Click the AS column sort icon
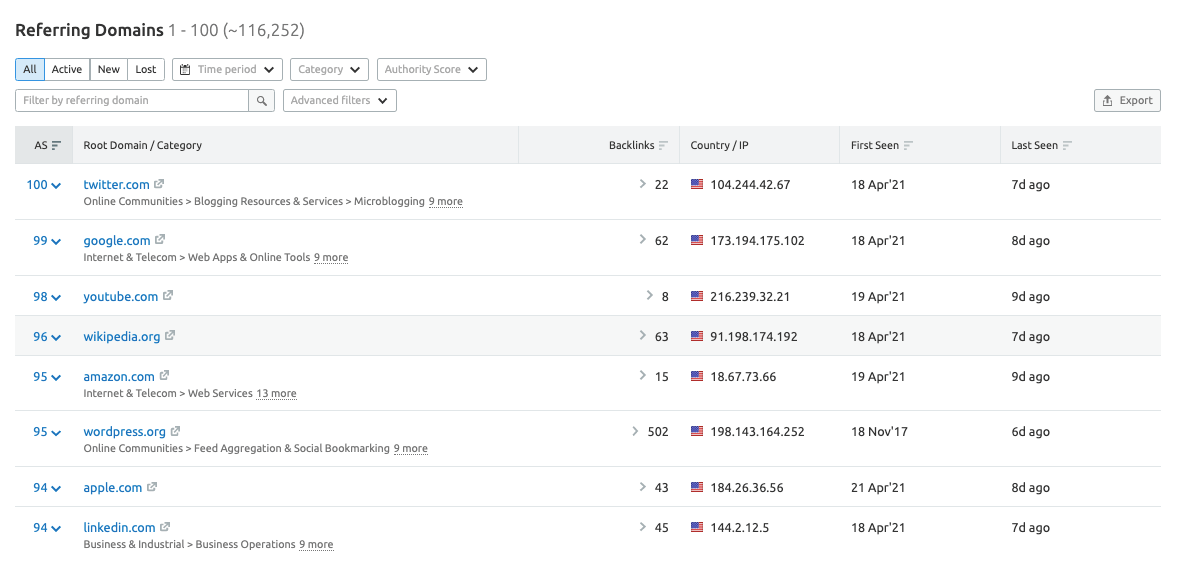 [x=56, y=145]
